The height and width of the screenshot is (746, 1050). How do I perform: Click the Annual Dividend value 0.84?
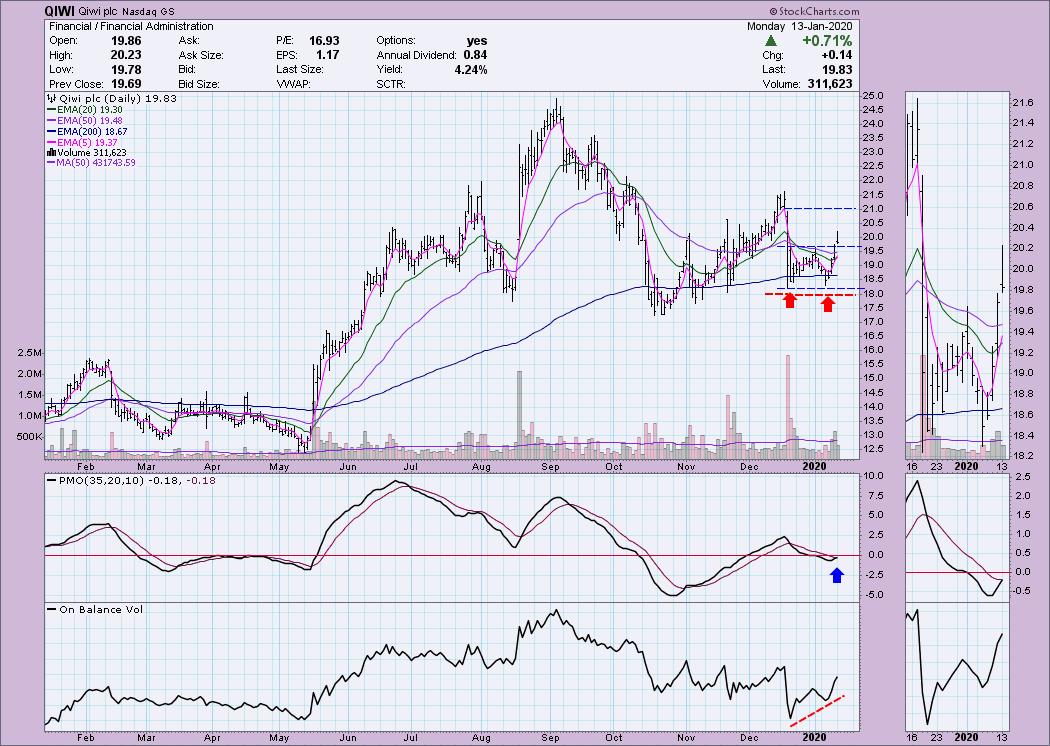tap(475, 55)
